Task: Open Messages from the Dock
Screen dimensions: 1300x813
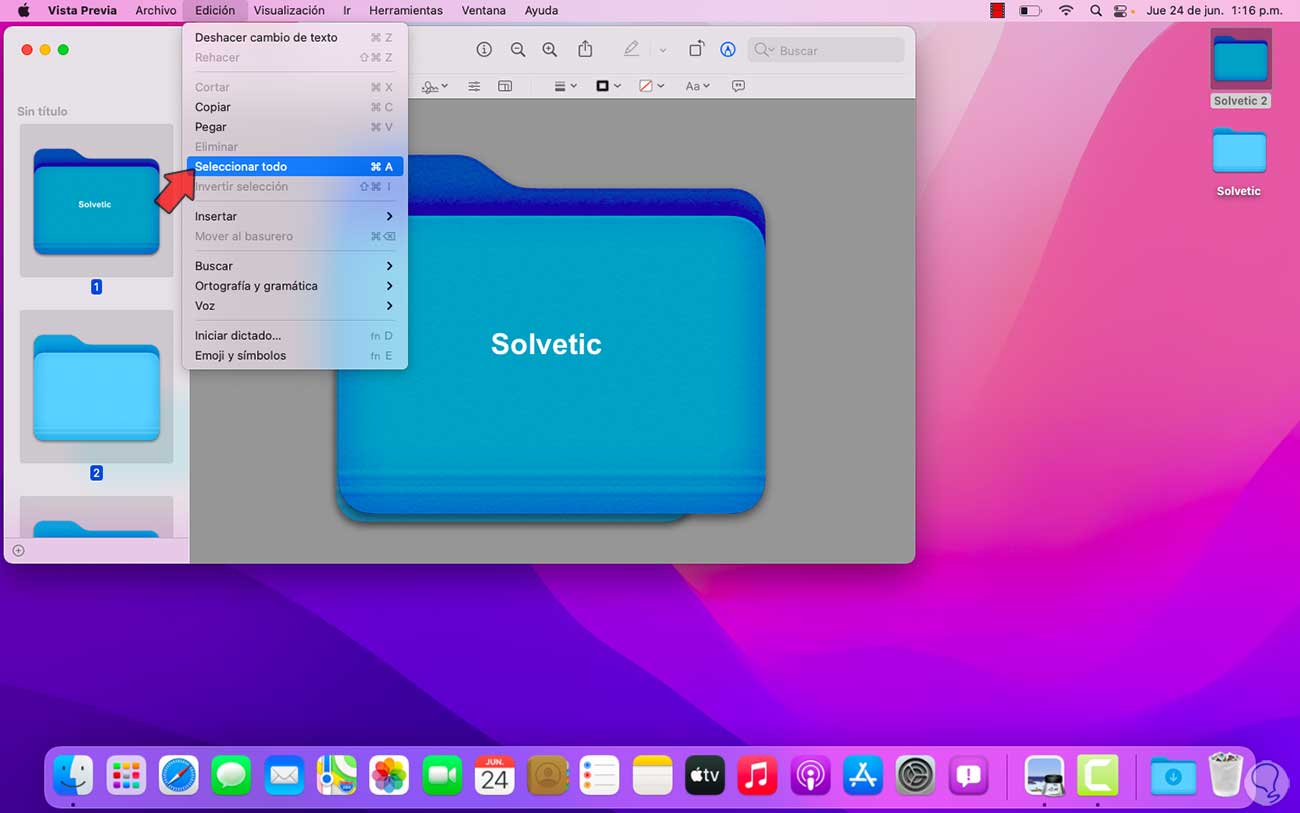Action: pyautogui.click(x=231, y=775)
